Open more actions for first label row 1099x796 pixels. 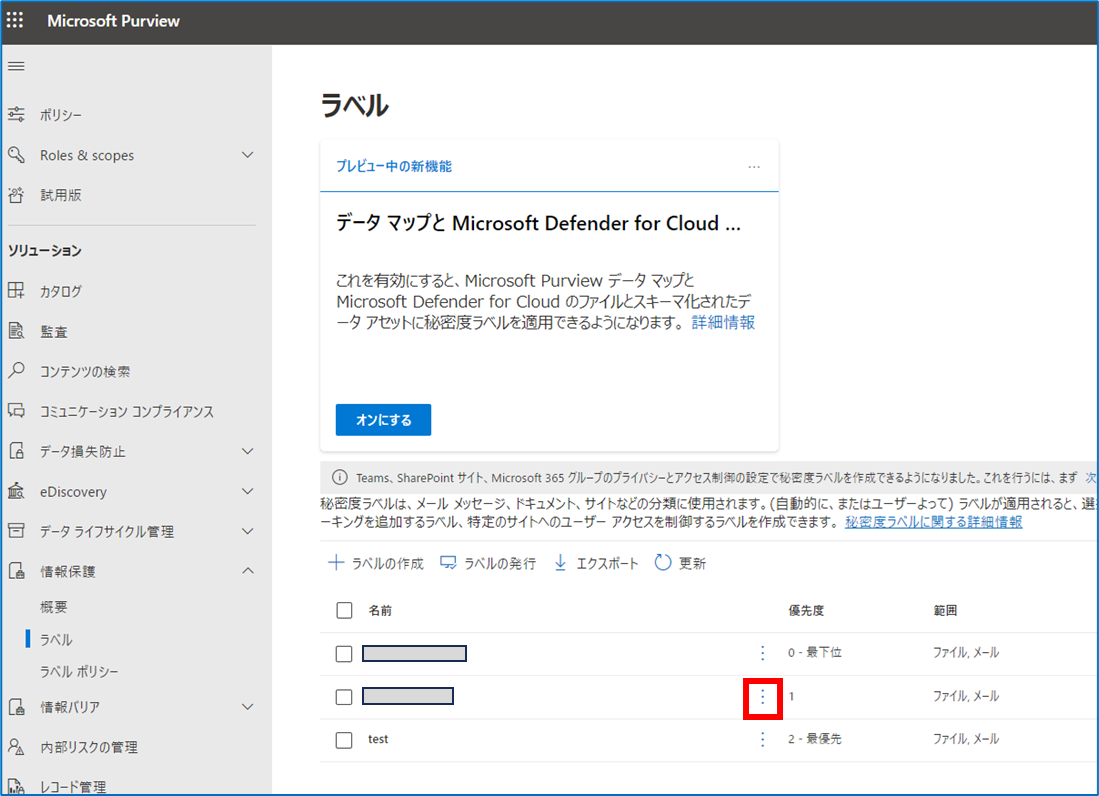click(763, 653)
